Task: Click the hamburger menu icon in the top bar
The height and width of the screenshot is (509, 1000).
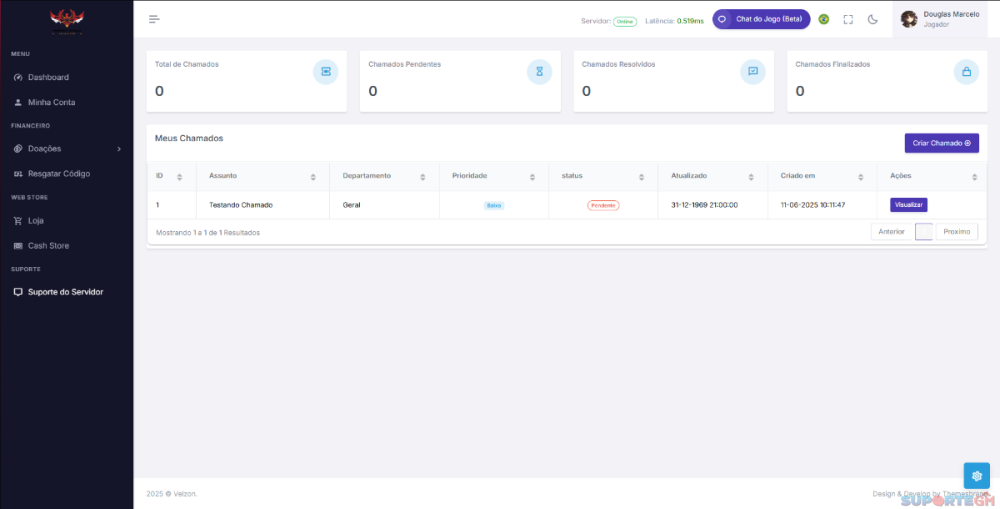Action: [154, 19]
